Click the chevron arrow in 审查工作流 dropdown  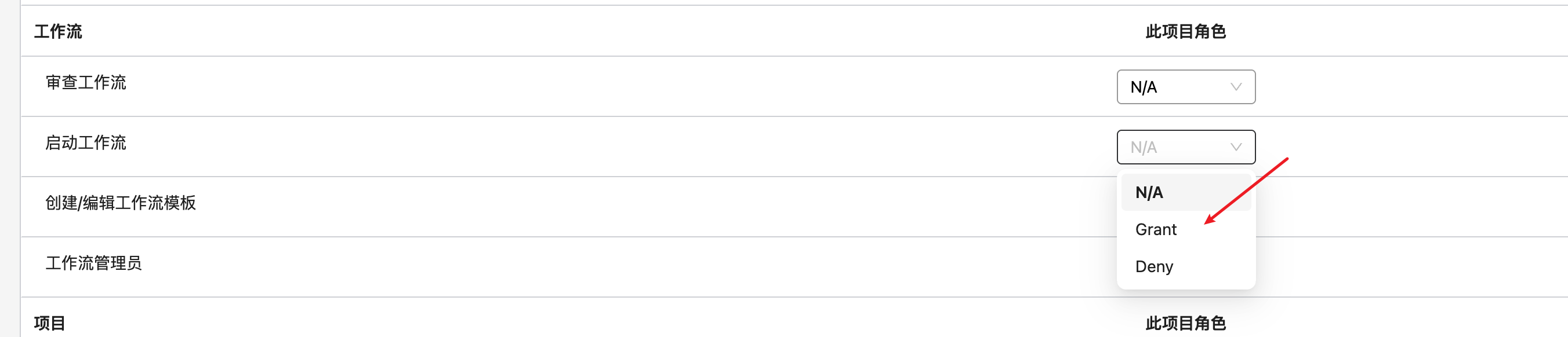(1236, 87)
